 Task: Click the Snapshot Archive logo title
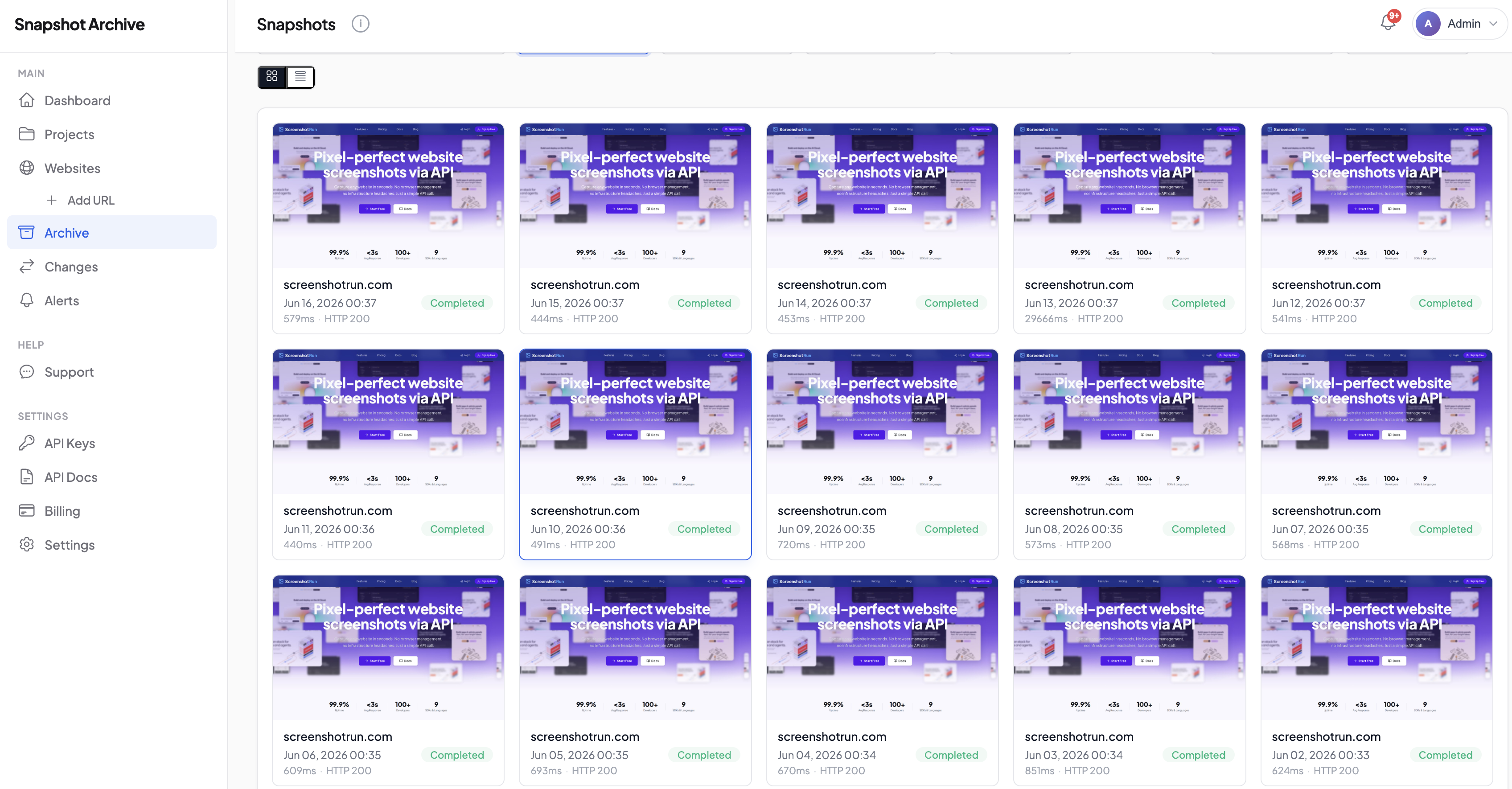tap(79, 25)
